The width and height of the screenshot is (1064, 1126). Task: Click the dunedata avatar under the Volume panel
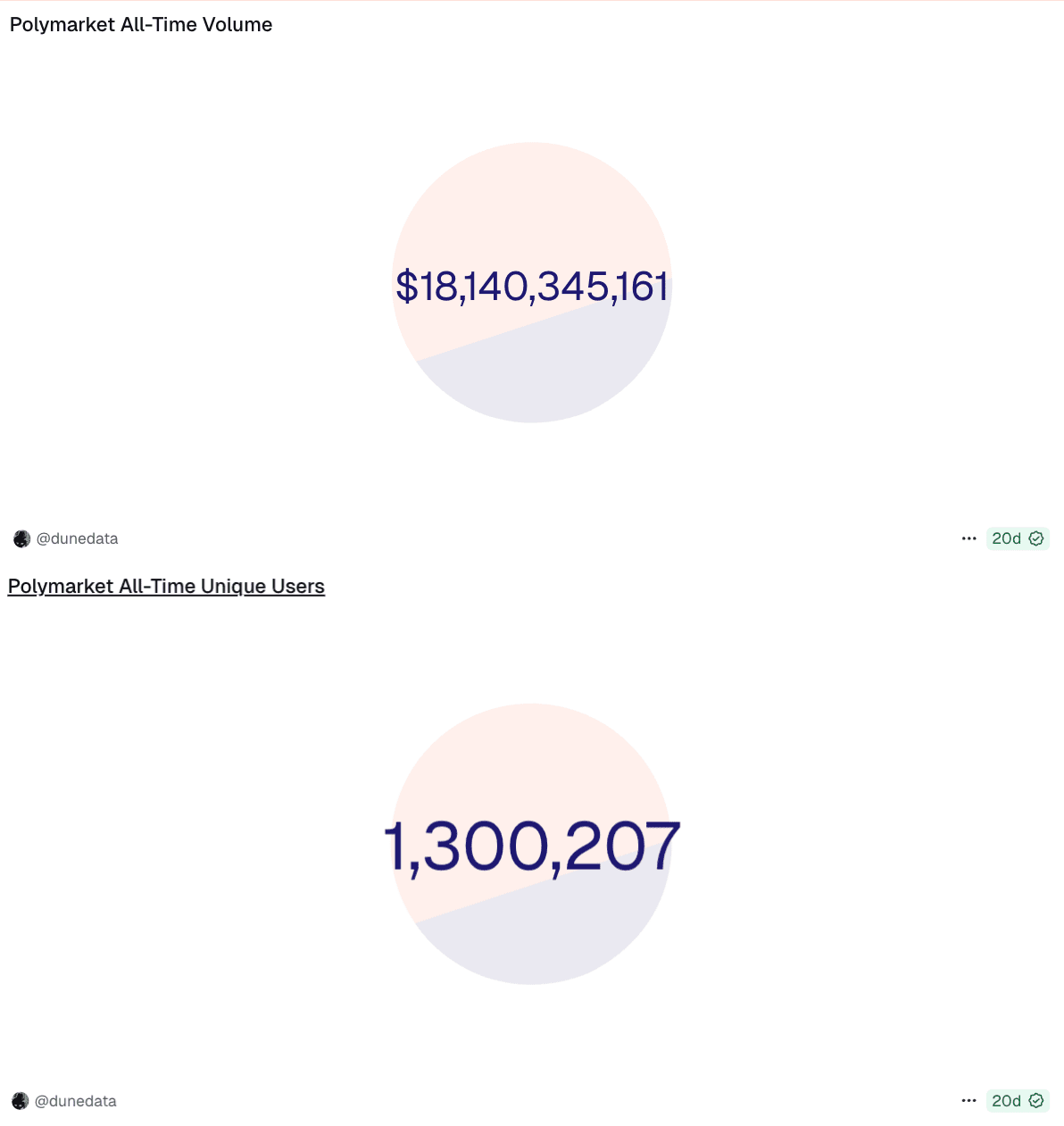click(x=21, y=538)
